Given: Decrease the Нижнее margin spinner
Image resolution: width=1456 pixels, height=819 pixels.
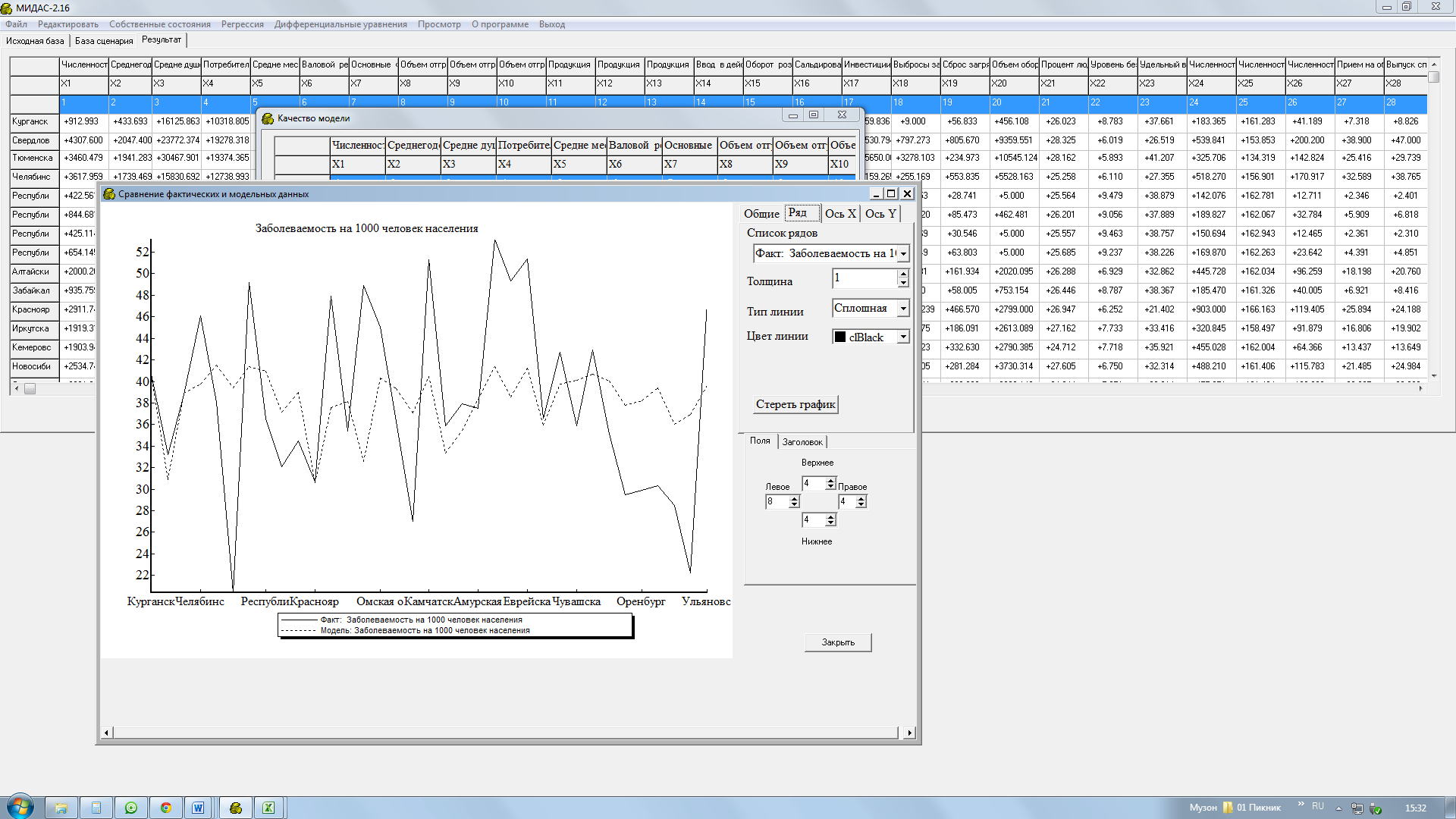Looking at the screenshot, I should (x=830, y=522).
